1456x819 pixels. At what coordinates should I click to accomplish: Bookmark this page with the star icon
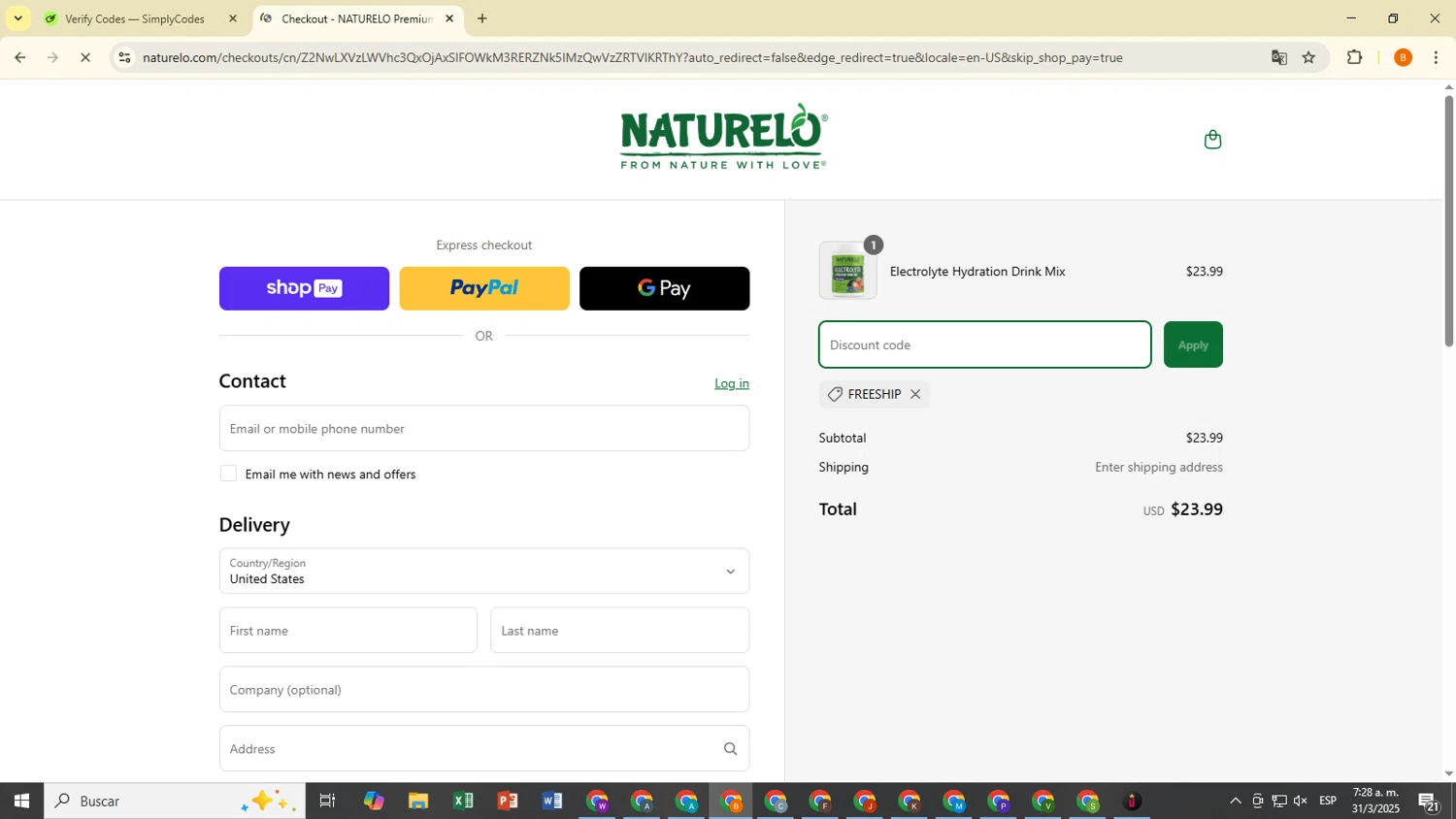[1308, 57]
